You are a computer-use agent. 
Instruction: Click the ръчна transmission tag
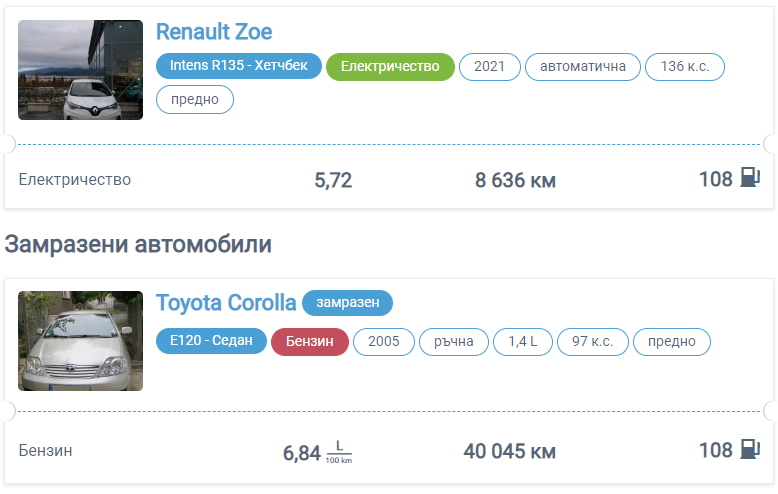(x=455, y=341)
